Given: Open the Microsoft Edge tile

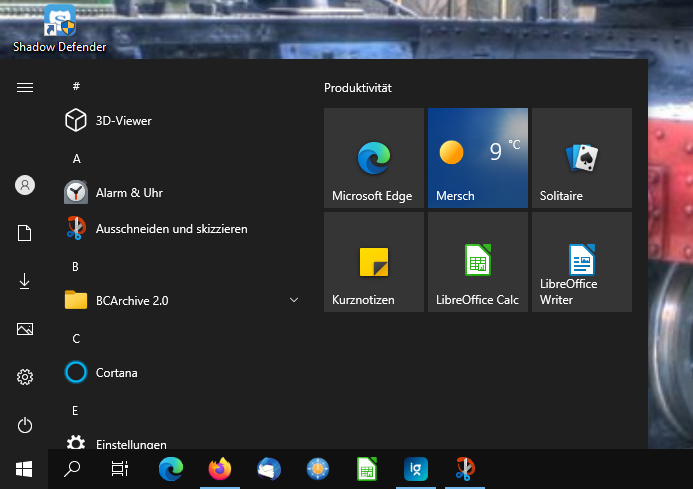Looking at the screenshot, I should coord(374,158).
